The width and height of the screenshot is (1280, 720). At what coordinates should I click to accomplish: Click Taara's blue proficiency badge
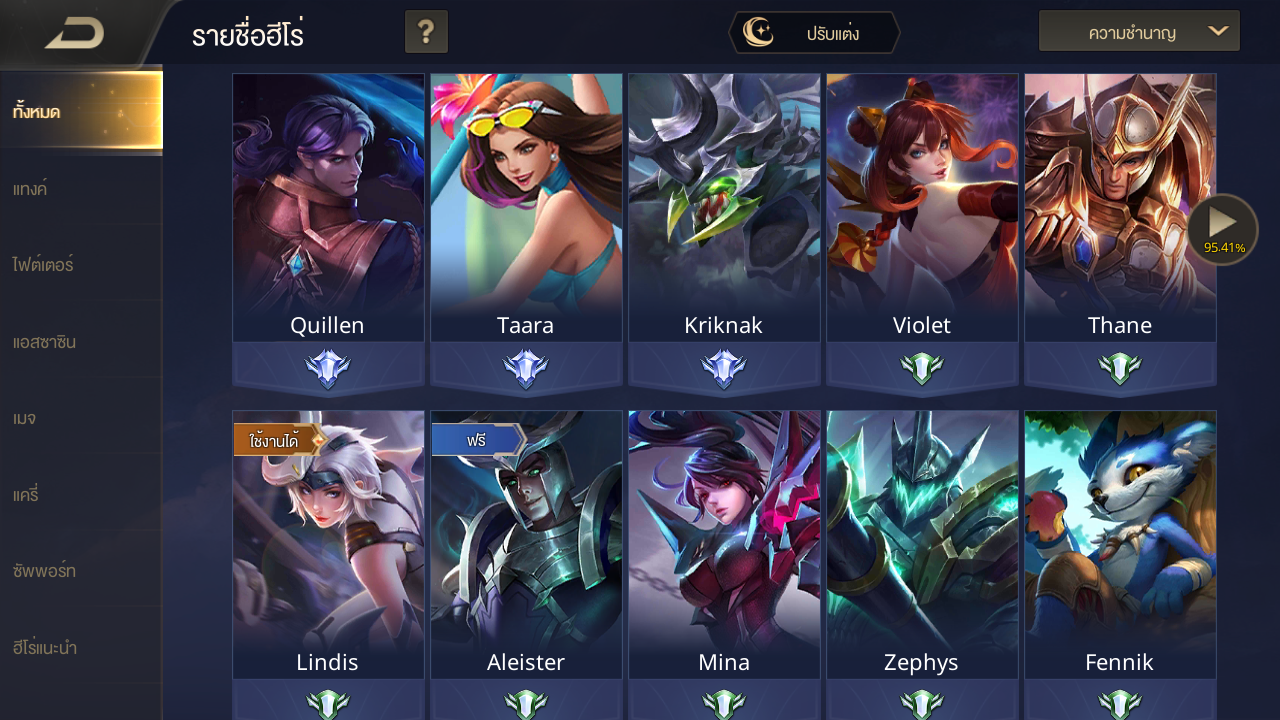tap(525, 369)
